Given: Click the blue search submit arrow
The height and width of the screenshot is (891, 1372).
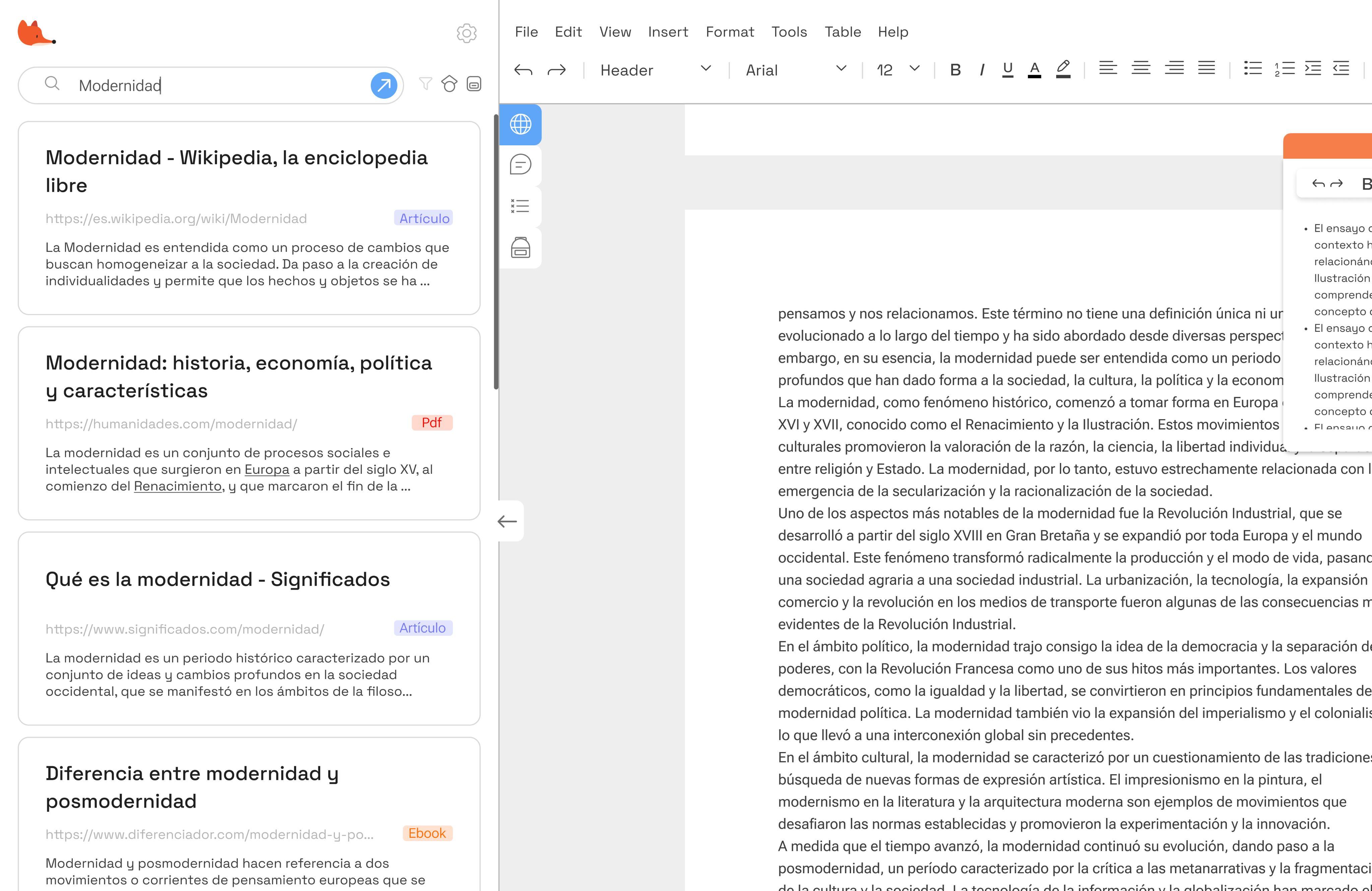Looking at the screenshot, I should [383, 85].
